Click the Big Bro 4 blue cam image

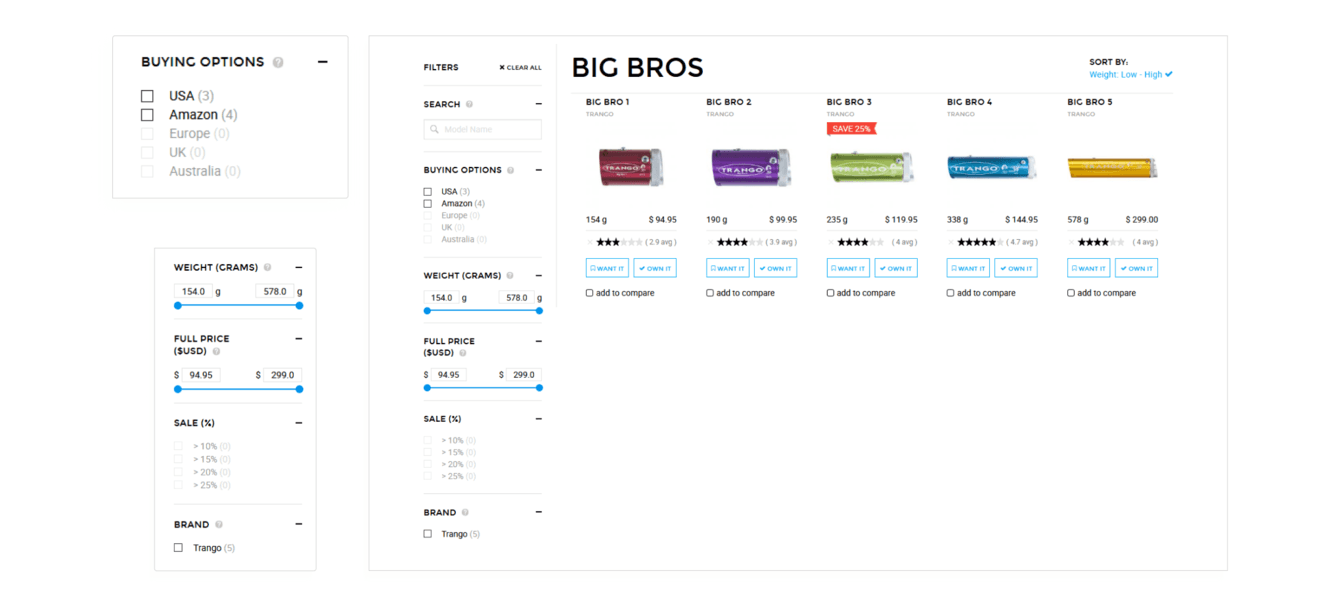[x=992, y=167]
